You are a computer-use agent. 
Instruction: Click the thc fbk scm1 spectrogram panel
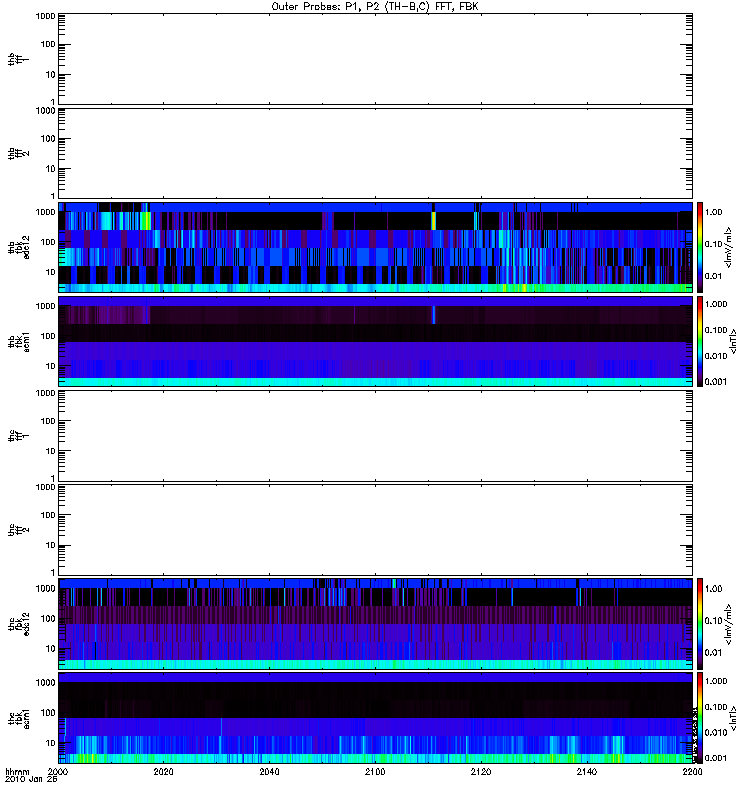point(376,718)
